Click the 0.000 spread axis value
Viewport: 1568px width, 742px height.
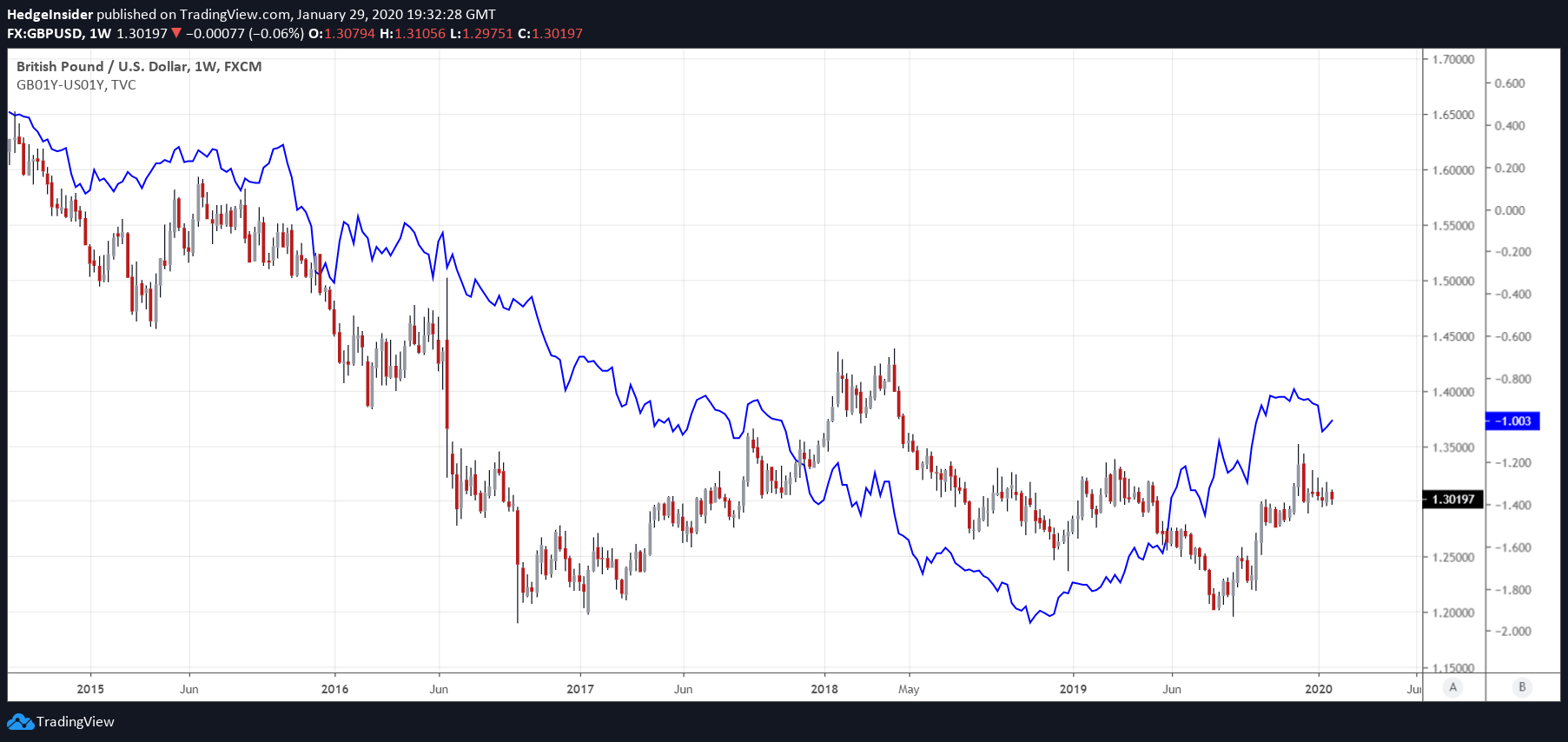click(x=1510, y=210)
